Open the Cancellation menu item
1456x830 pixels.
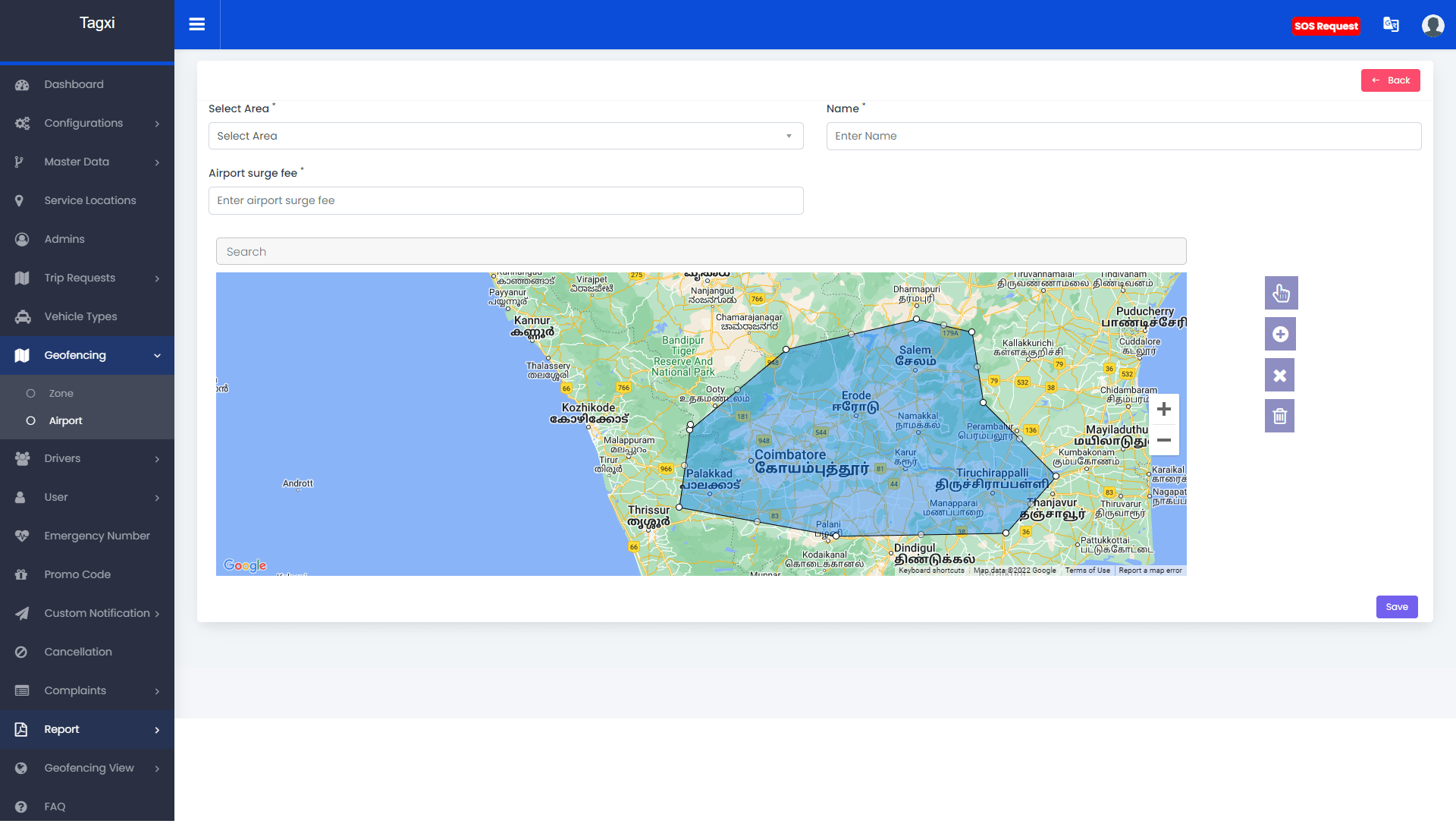point(87,652)
